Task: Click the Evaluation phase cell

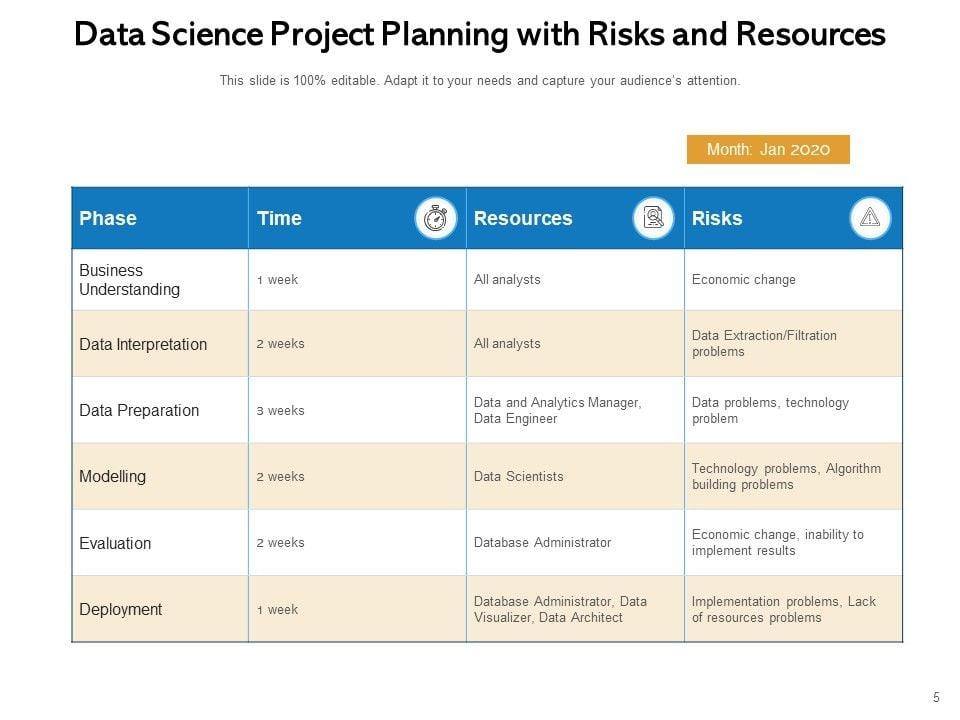Action: (x=116, y=543)
